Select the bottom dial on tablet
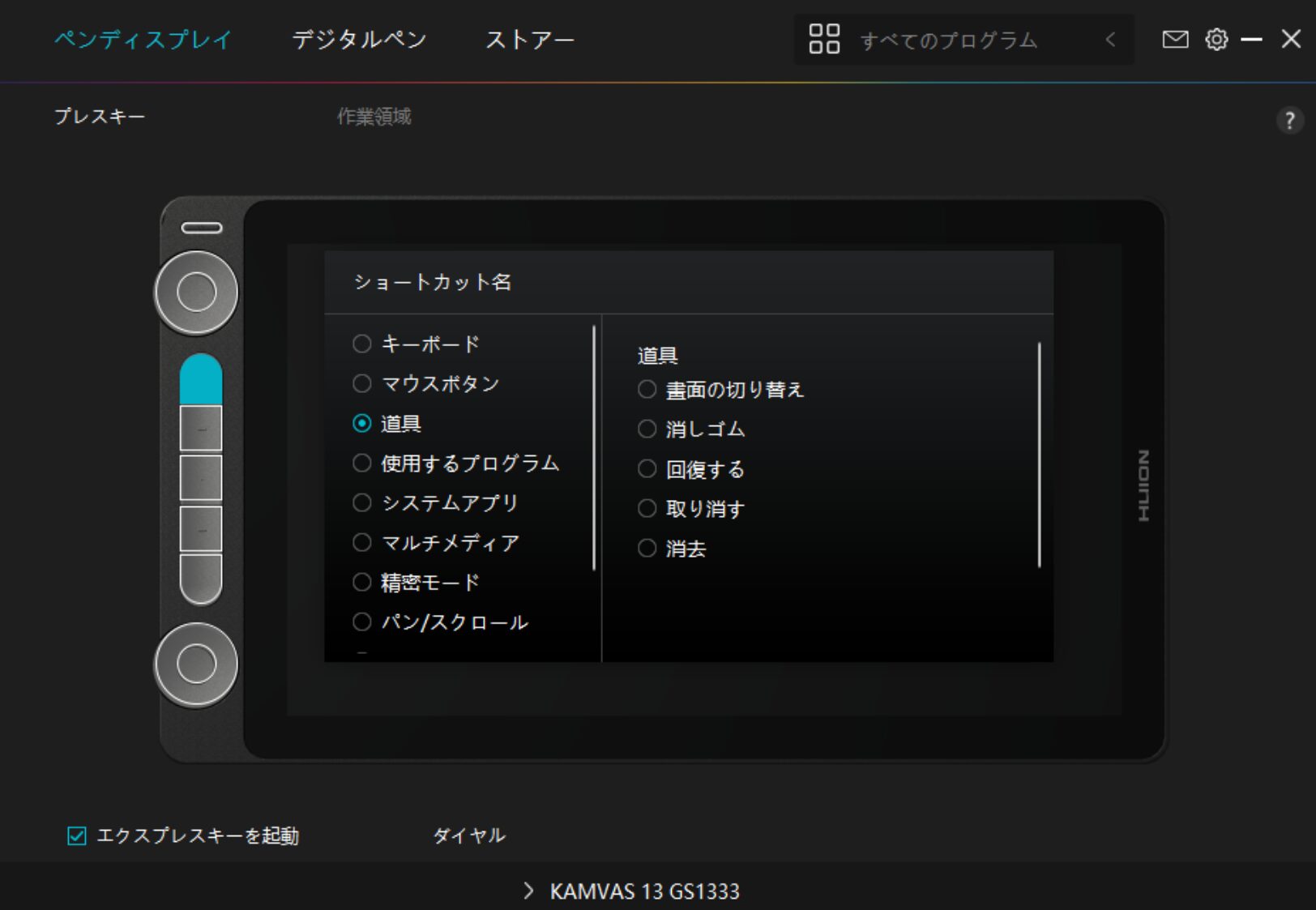 [x=196, y=664]
